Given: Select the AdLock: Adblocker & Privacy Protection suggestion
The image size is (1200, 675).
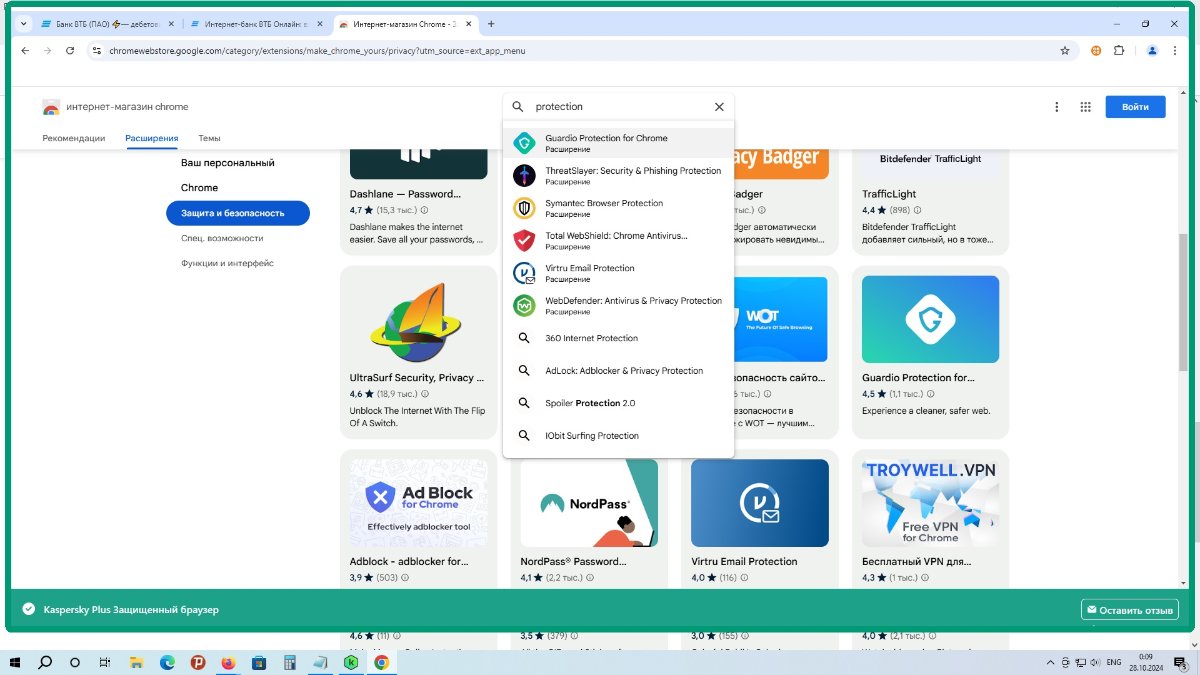Looking at the screenshot, I should point(618,371).
